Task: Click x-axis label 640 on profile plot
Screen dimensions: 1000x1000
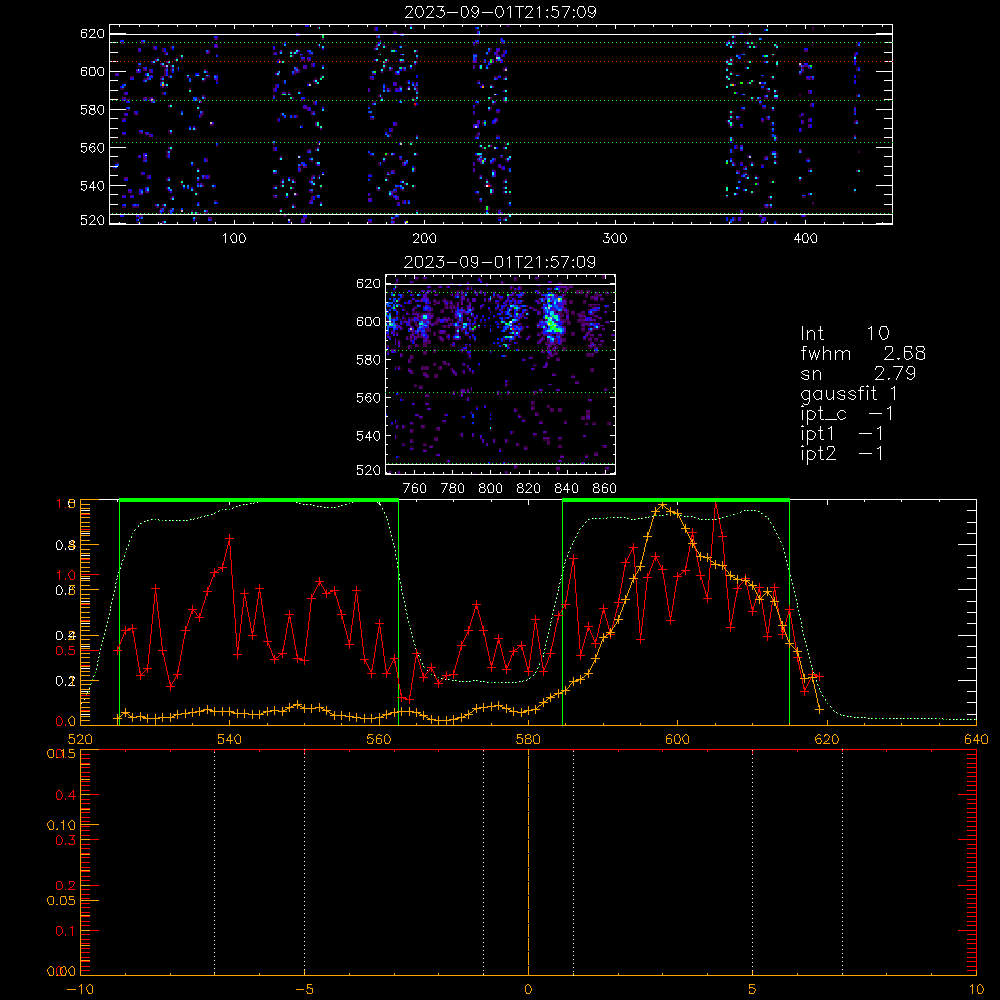Action: tap(976, 740)
